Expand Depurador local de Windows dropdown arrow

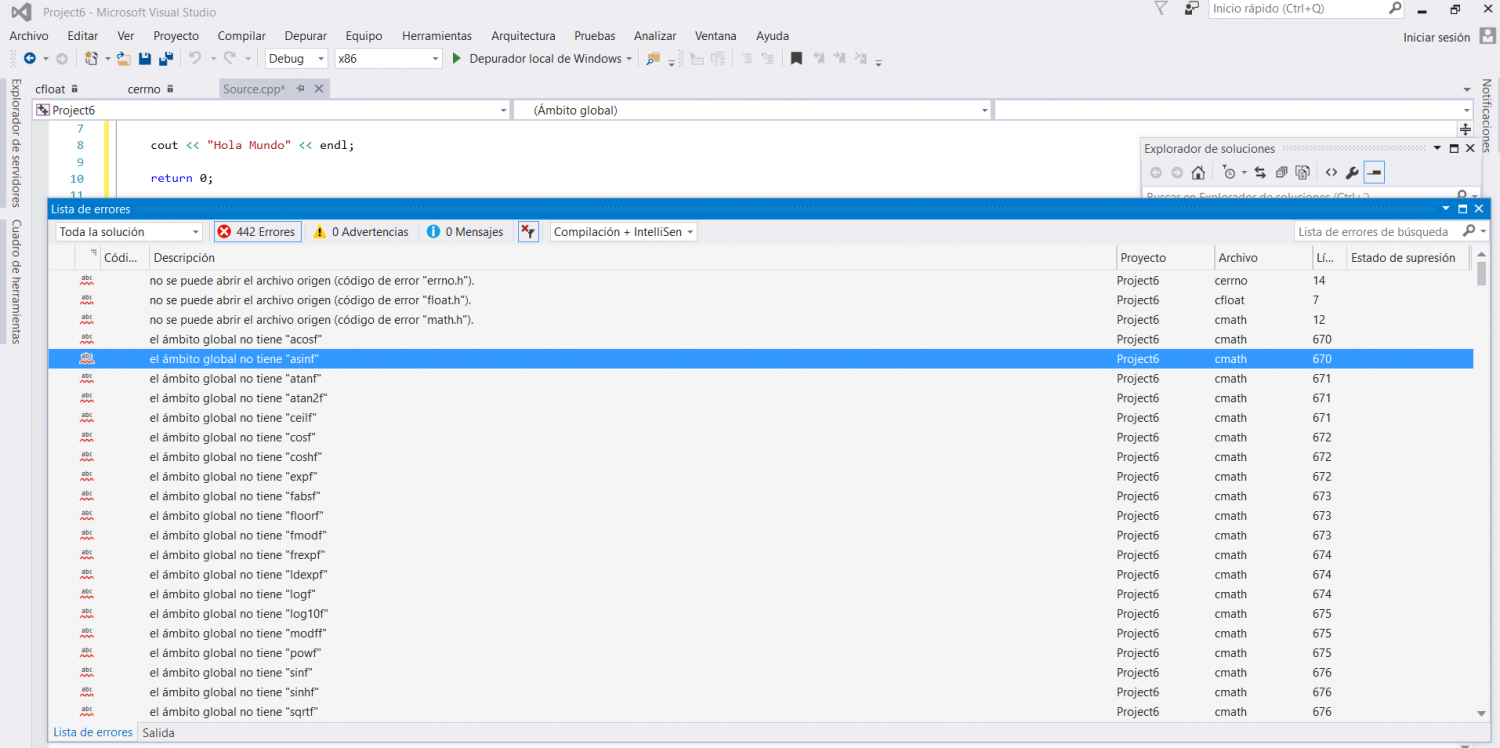(x=629, y=59)
